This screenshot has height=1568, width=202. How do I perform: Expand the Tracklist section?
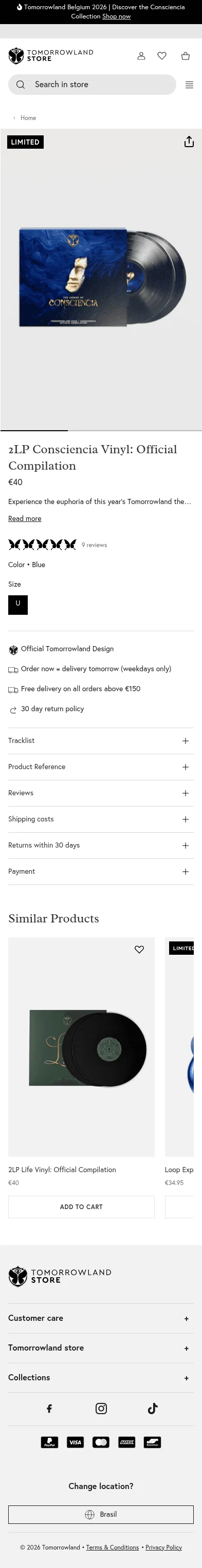pos(101,741)
